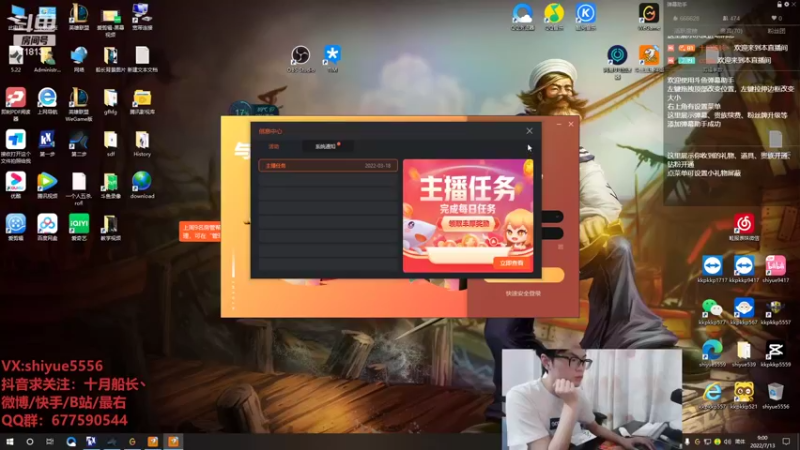Open the gfhfg folder

[110, 99]
